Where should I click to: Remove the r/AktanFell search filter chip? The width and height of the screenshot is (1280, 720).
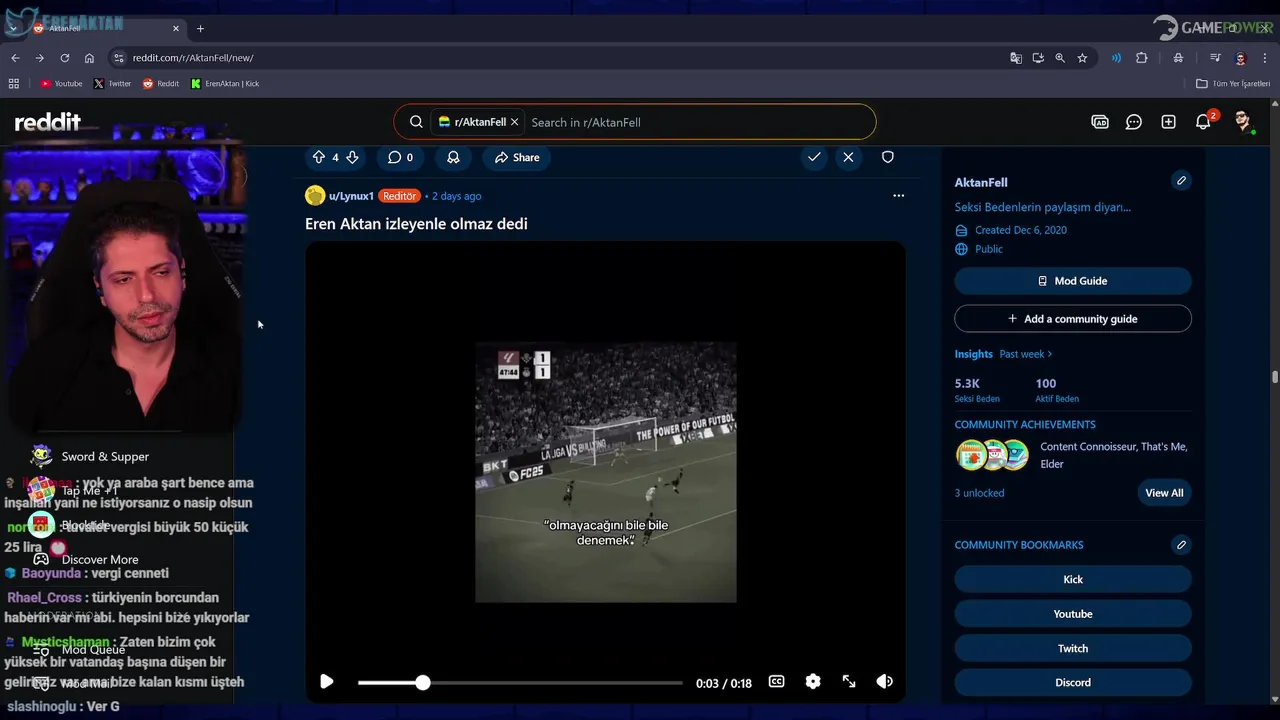514,122
